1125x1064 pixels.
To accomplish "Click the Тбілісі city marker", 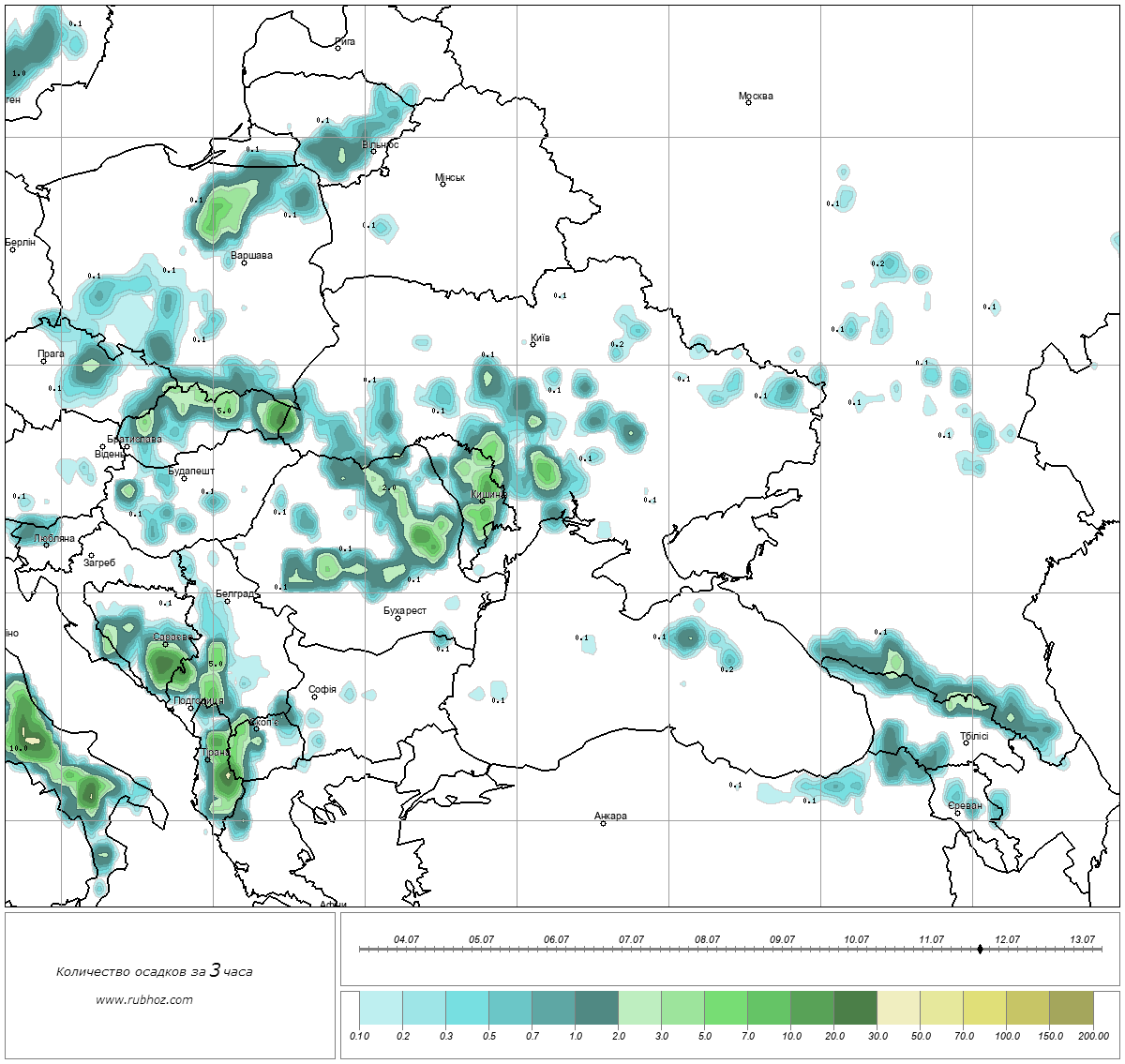I will click(x=966, y=743).
